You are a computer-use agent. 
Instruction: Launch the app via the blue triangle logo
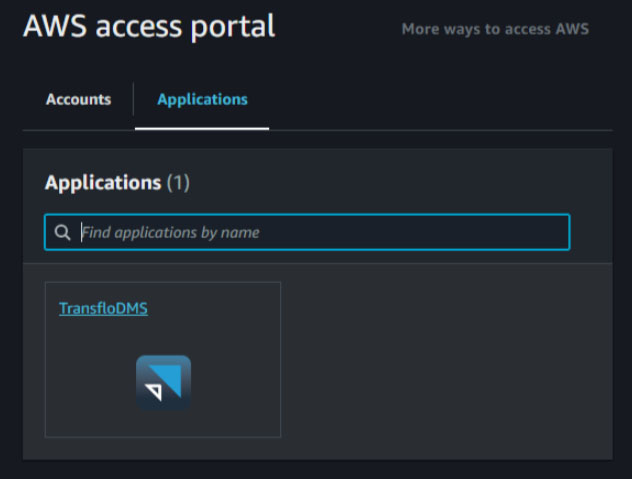pos(163,382)
